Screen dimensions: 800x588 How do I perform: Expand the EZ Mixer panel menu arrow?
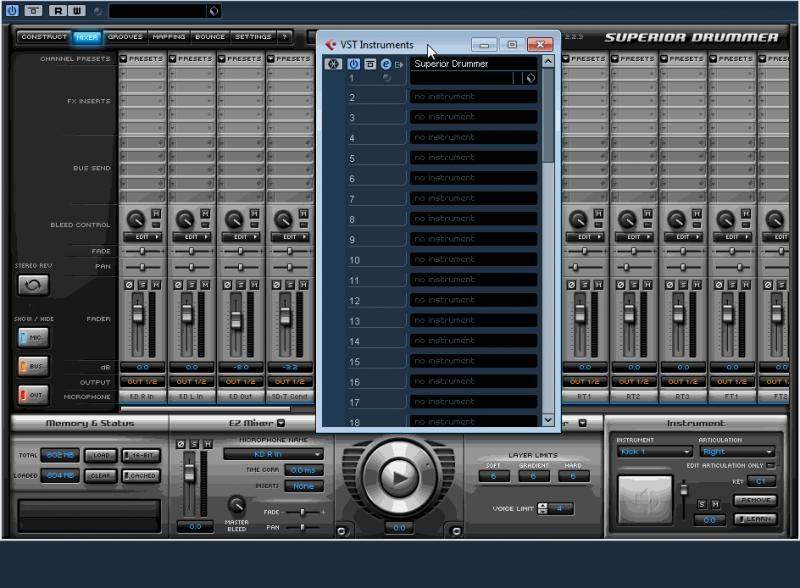coord(281,423)
